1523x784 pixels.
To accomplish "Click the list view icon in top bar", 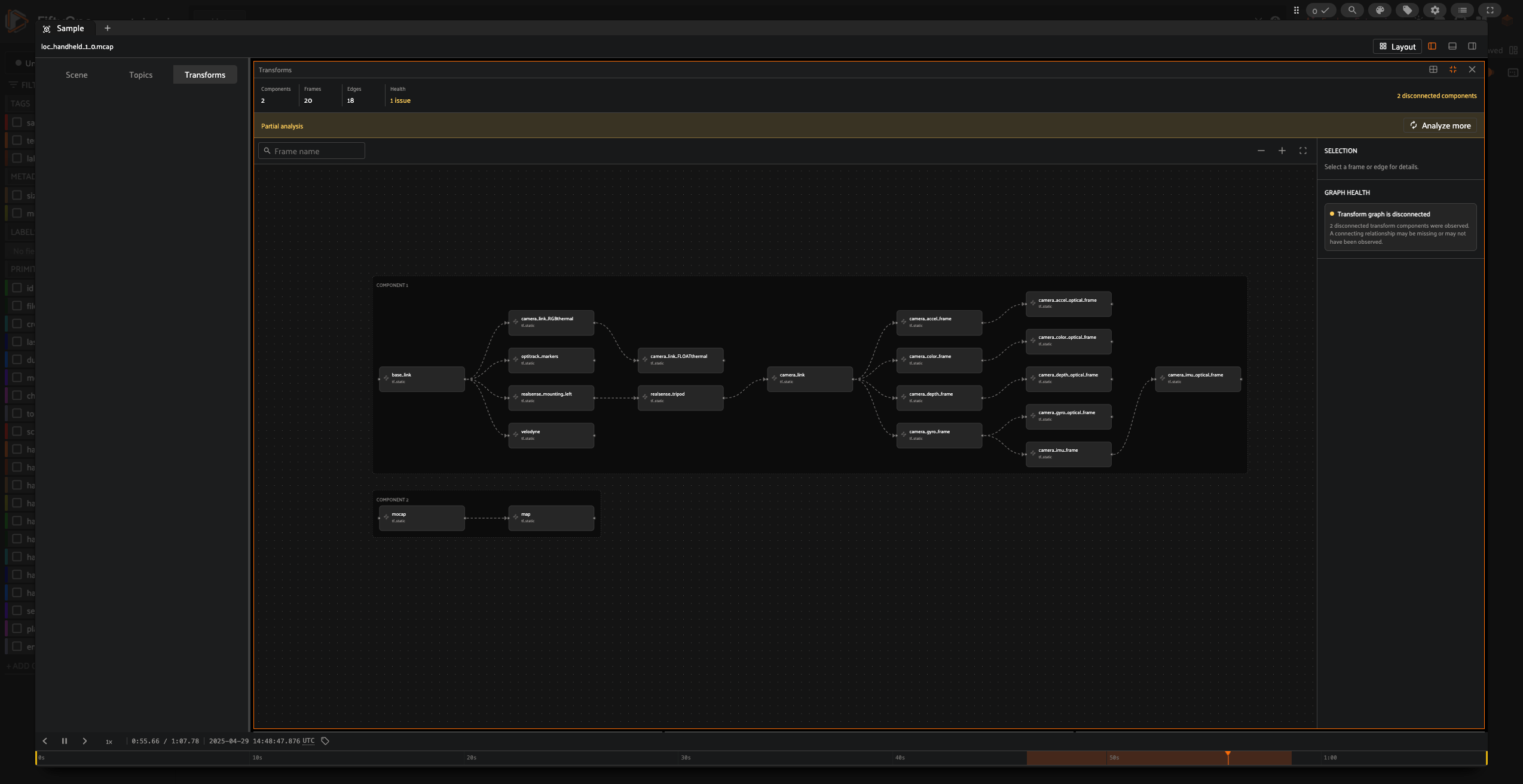I will (x=1462, y=10).
